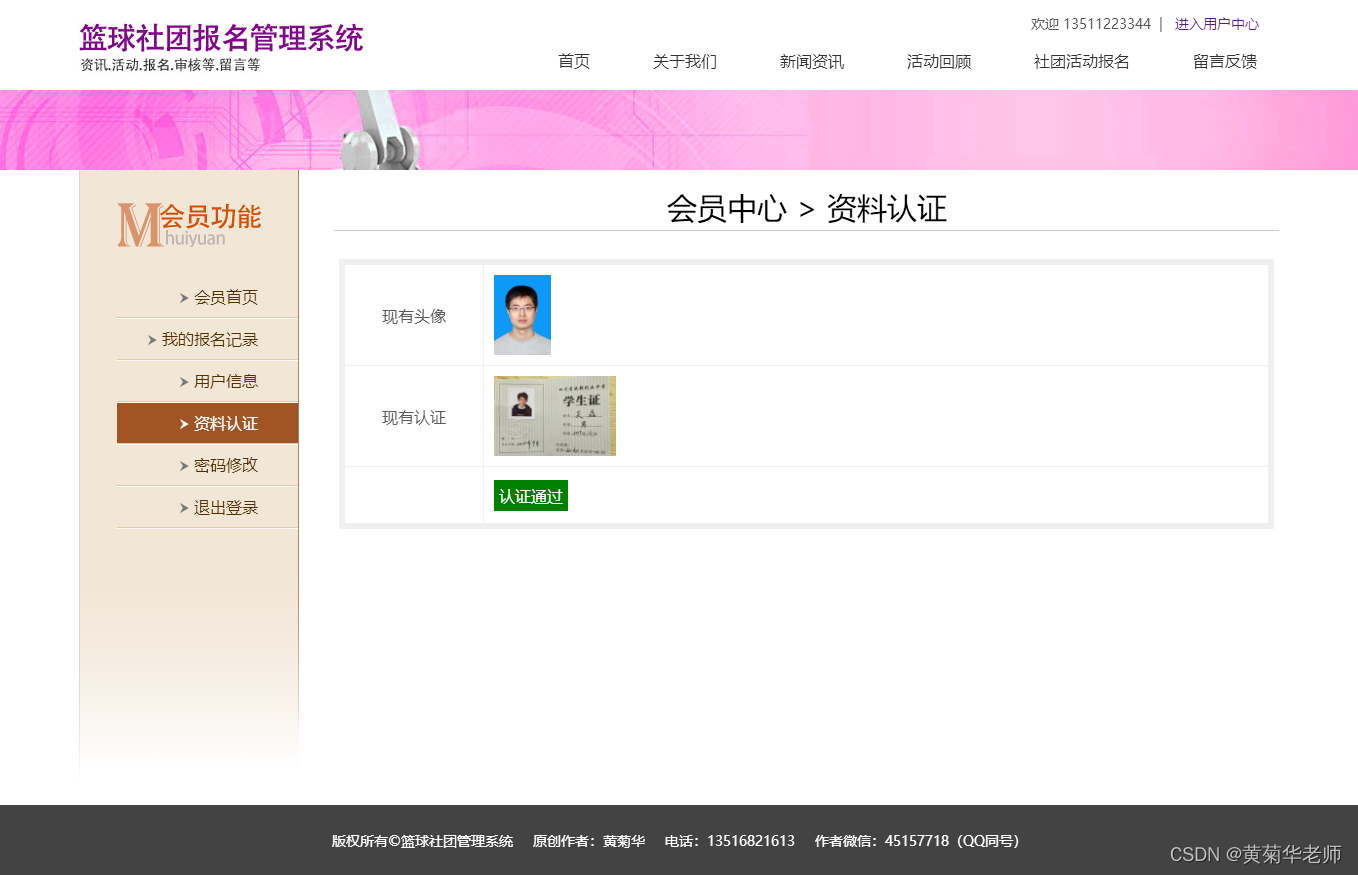Click footer phone 电话：13516821613
Viewport: 1358px width, 875px height.
pyautogui.click(x=730, y=841)
